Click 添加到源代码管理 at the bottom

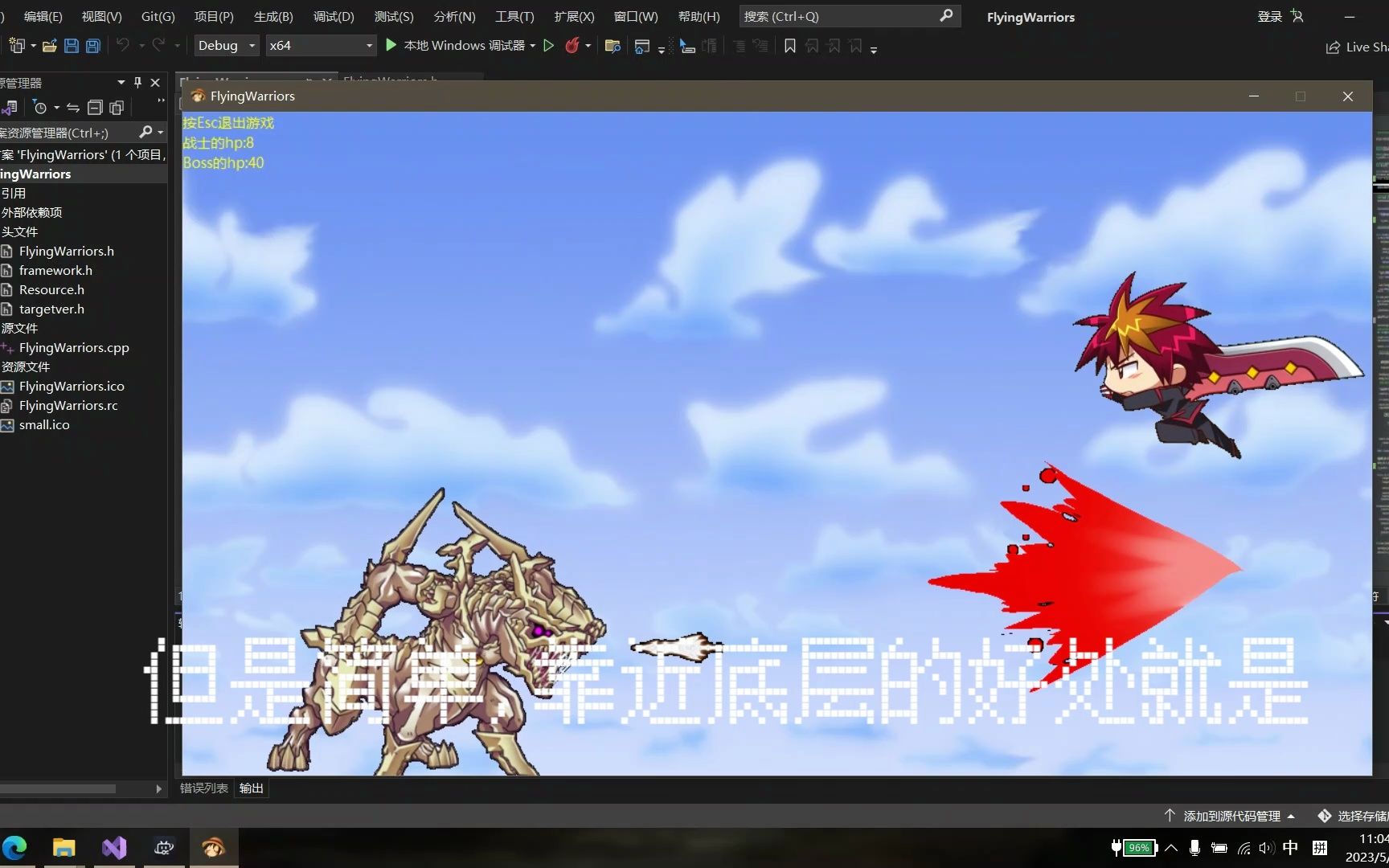1230,815
